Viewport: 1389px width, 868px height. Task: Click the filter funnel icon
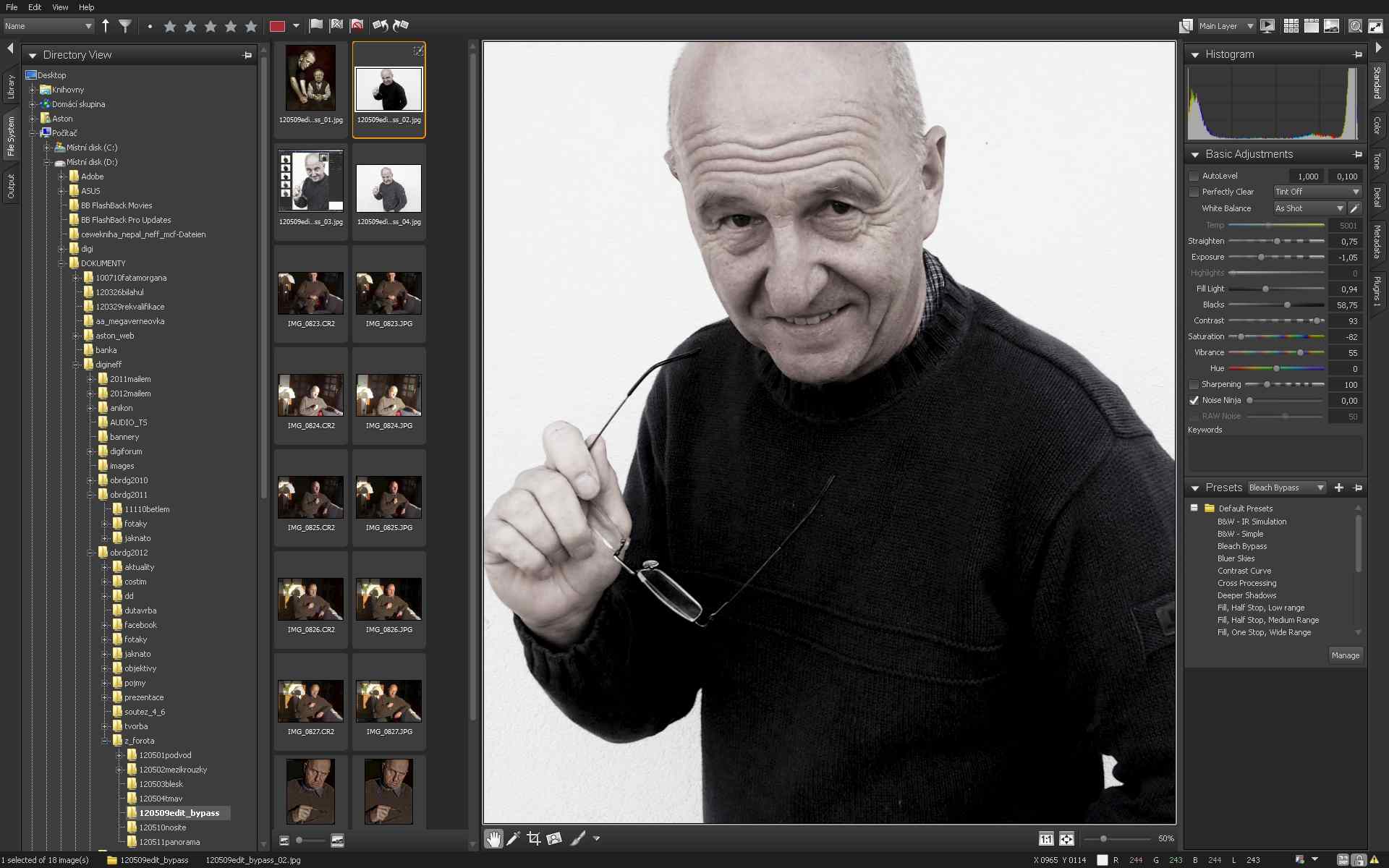click(125, 26)
